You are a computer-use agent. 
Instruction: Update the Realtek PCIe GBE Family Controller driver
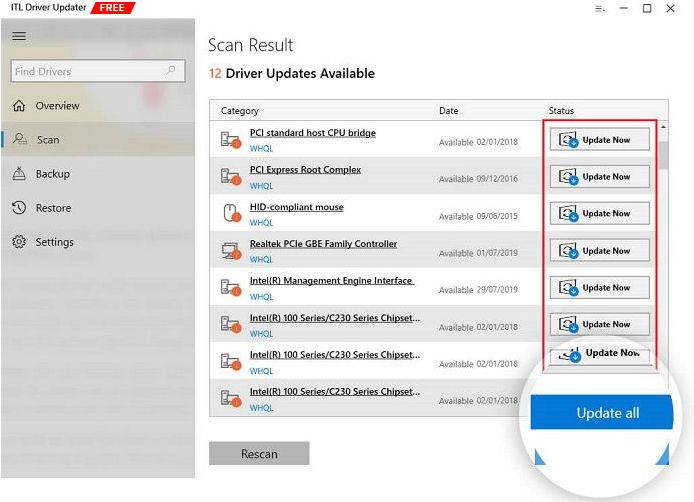[x=600, y=251]
